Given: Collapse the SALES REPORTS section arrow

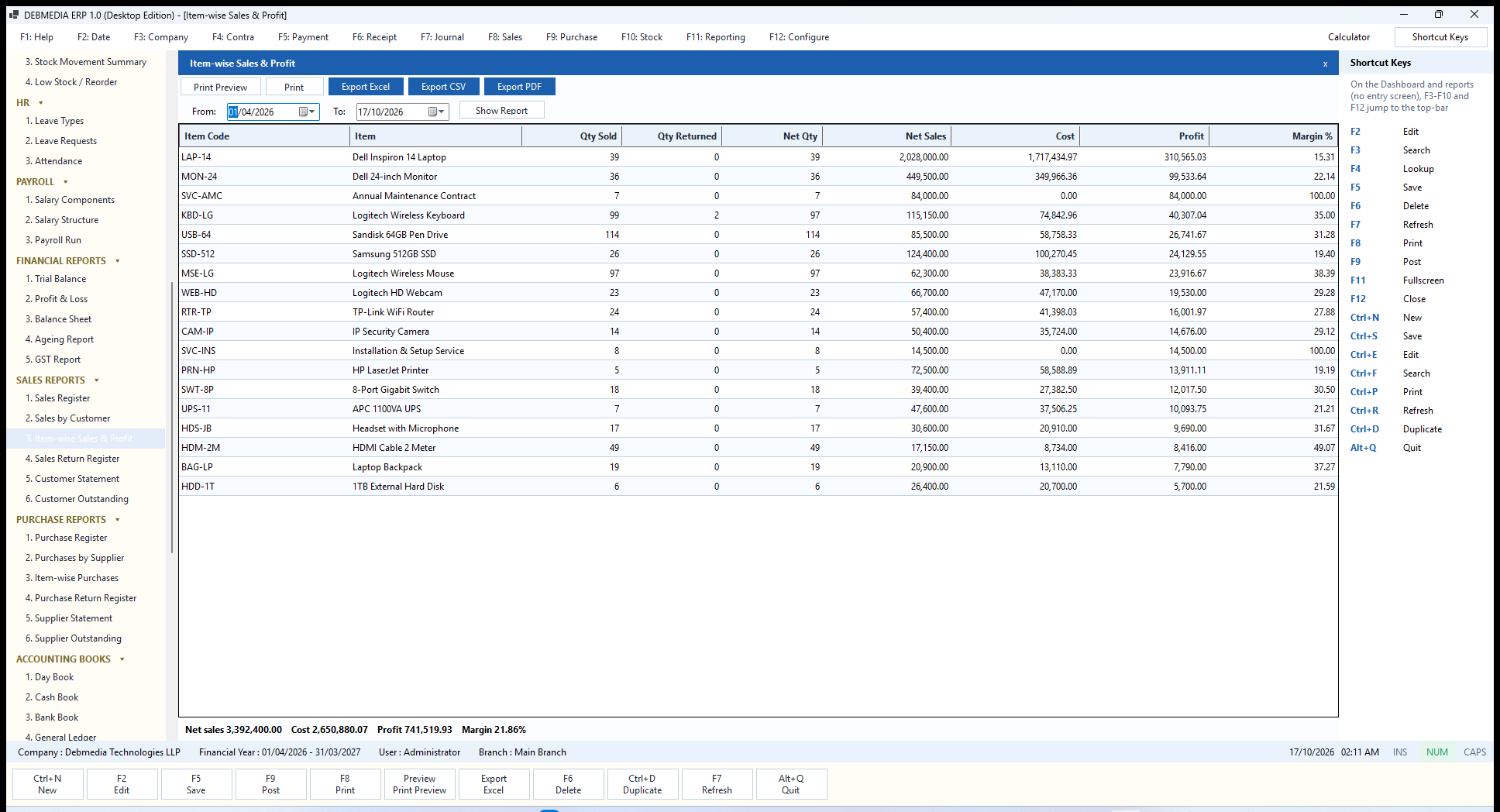Looking at the screenshot, I should pyautogui.click(x=97, y=380).
